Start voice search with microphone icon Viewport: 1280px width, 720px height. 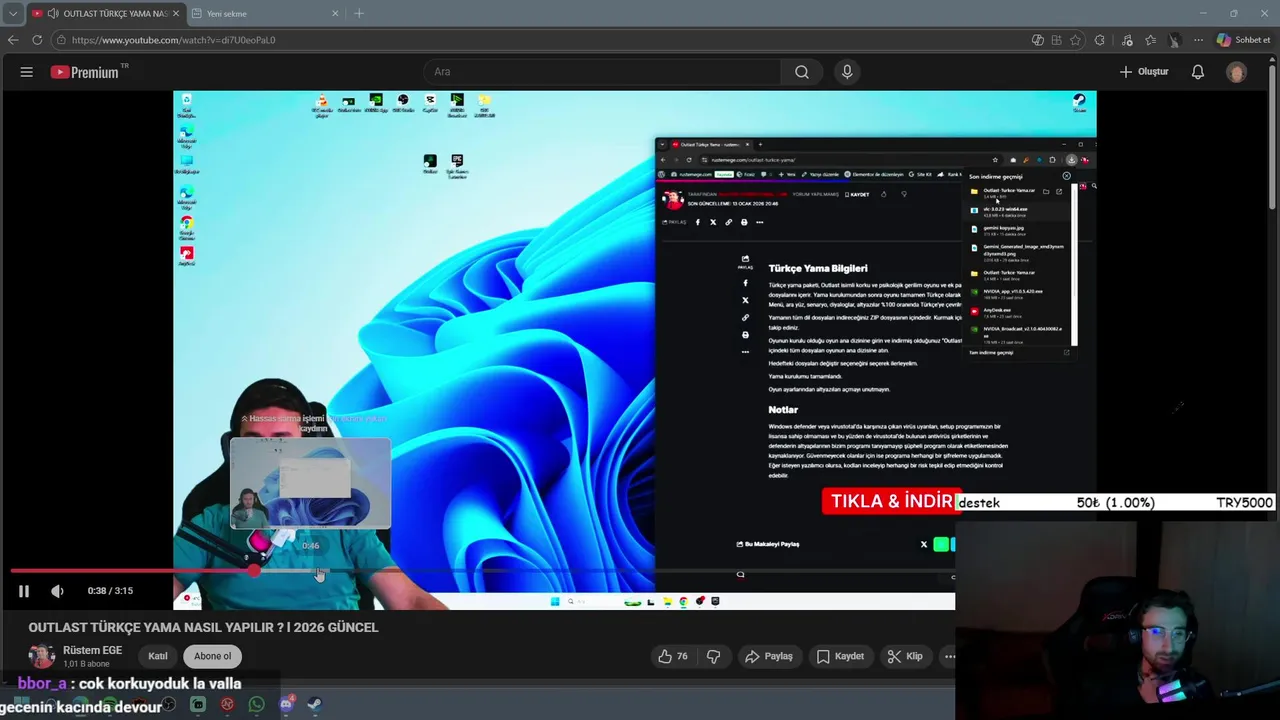tap(847, 72)
